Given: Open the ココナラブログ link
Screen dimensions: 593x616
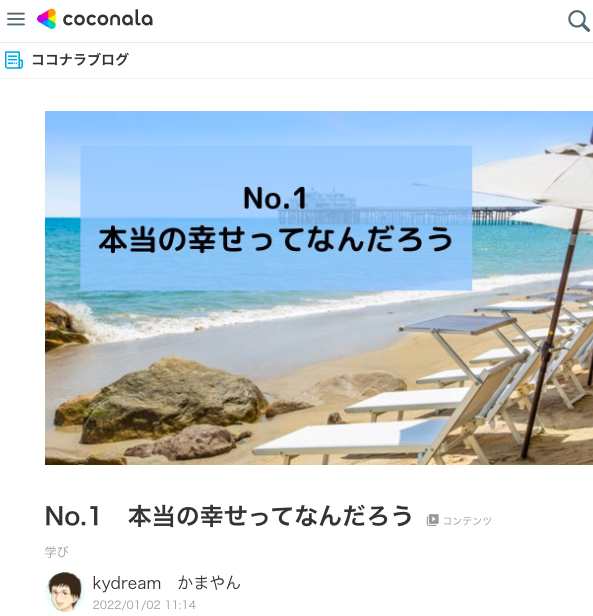Looking at the screenshot, I should [x=80, y=60].
